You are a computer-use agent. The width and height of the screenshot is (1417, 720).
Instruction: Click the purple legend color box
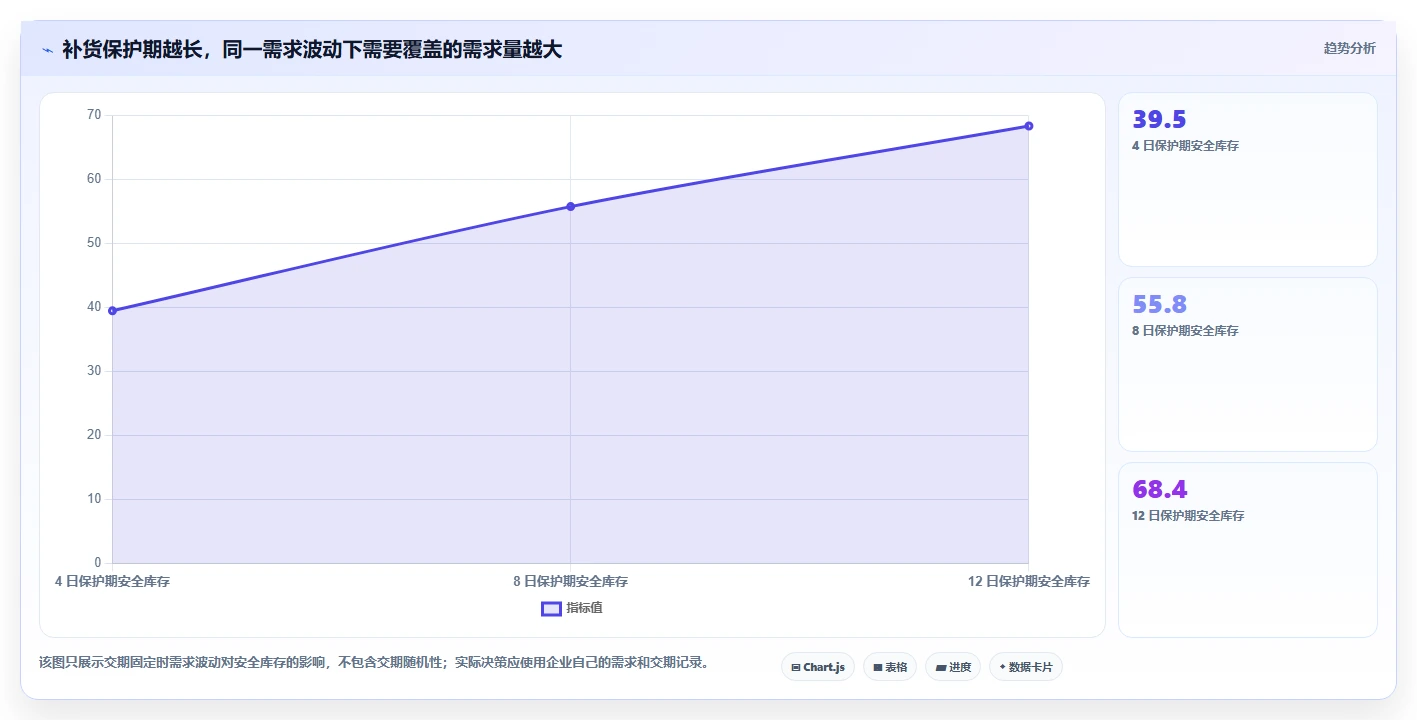551,608
